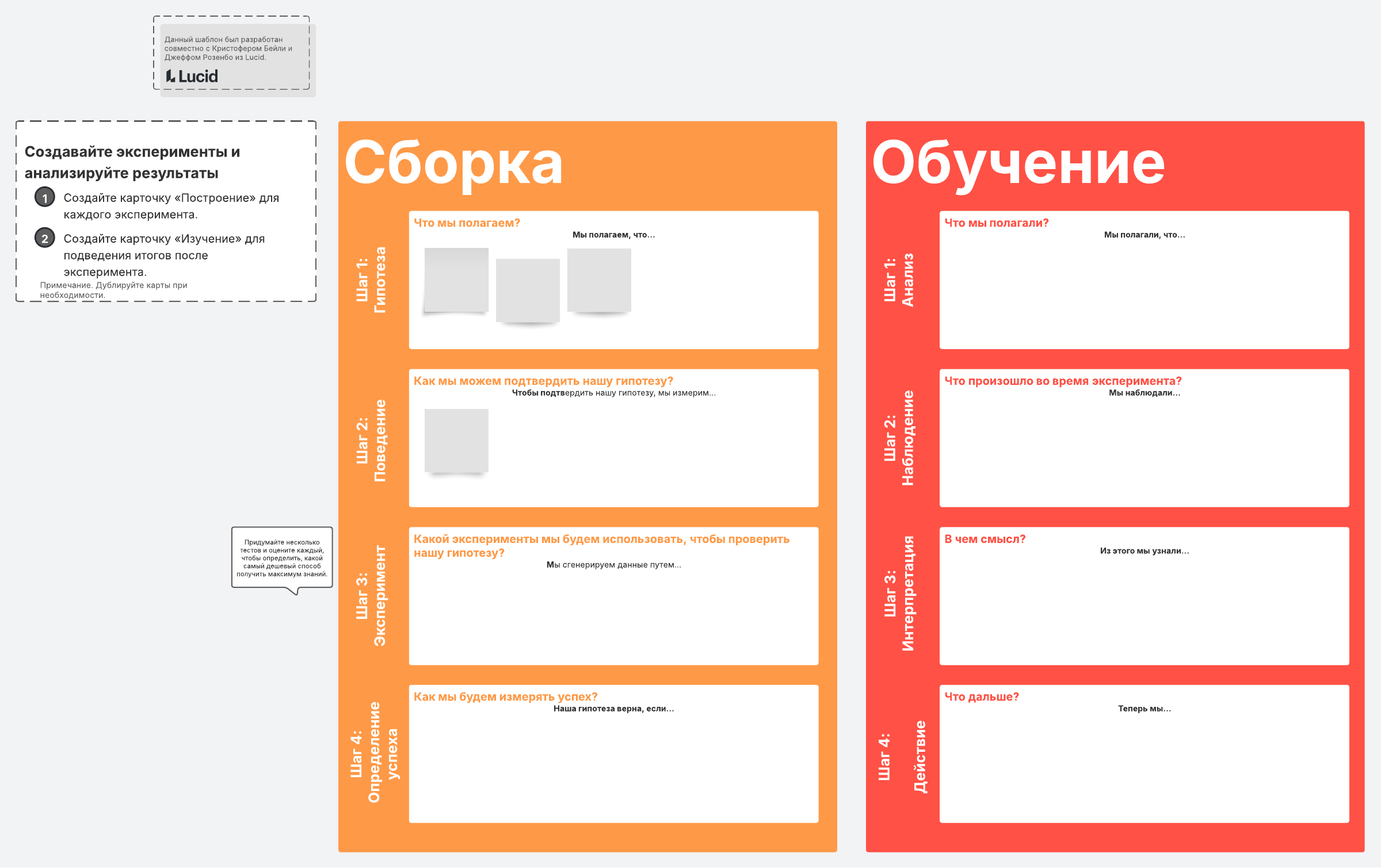Select the first sticky note in Гипотеза card
Viewport: 1381px width, 868px height.
(x=456, y=280)
